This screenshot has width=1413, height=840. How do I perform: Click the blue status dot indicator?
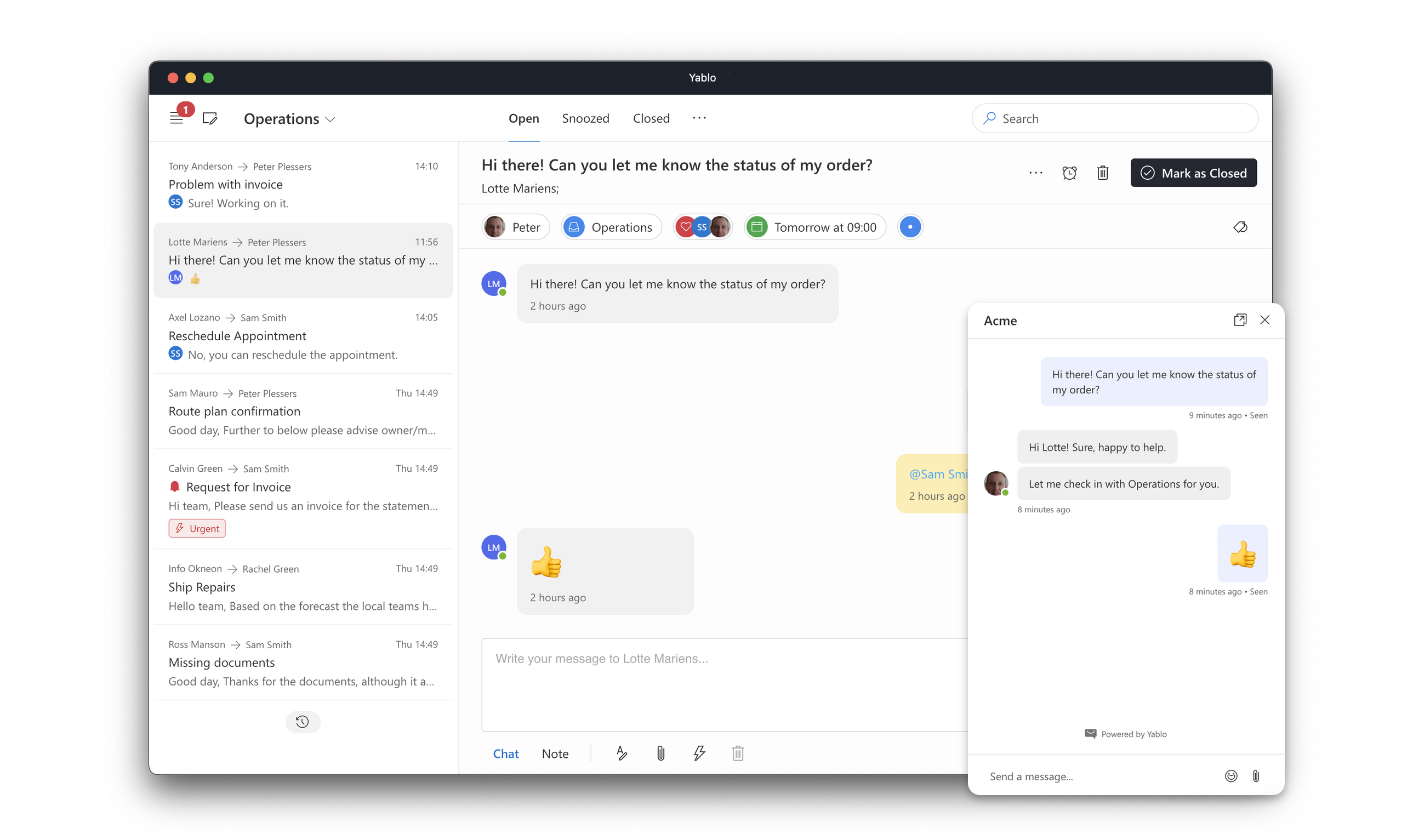pos(910,227)
